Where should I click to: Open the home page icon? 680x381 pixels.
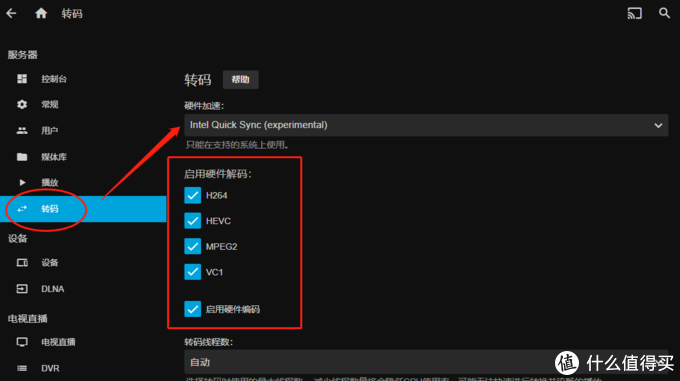(x=41, y=13)
